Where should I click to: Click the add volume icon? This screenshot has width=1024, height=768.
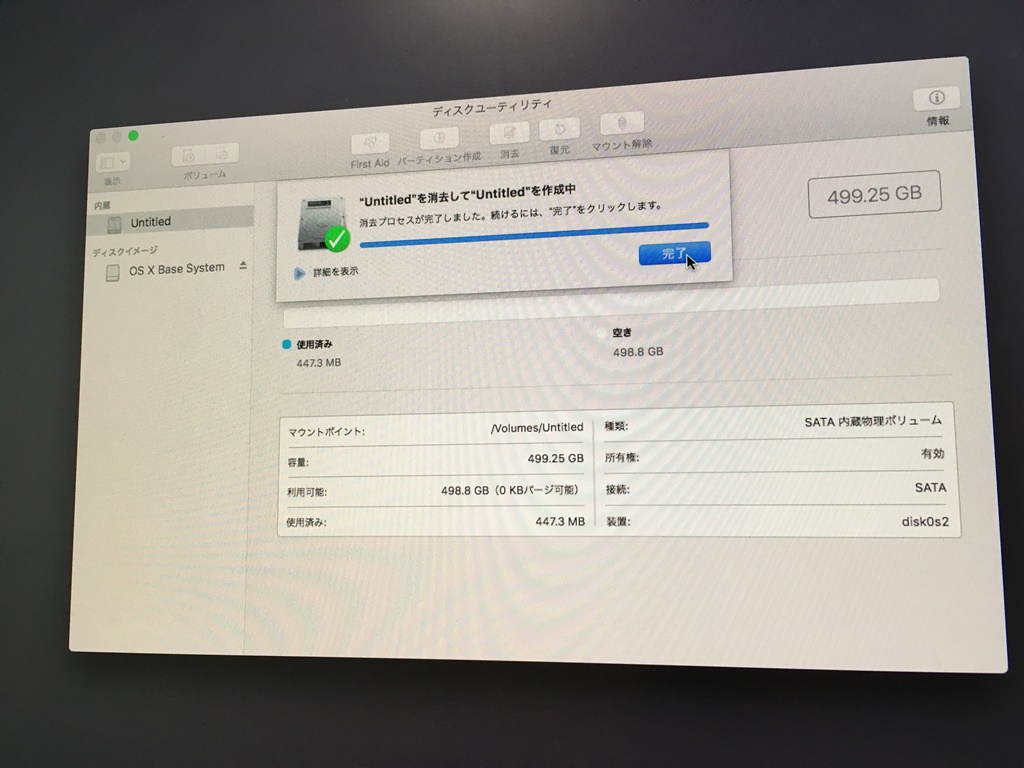click(189, 156)
